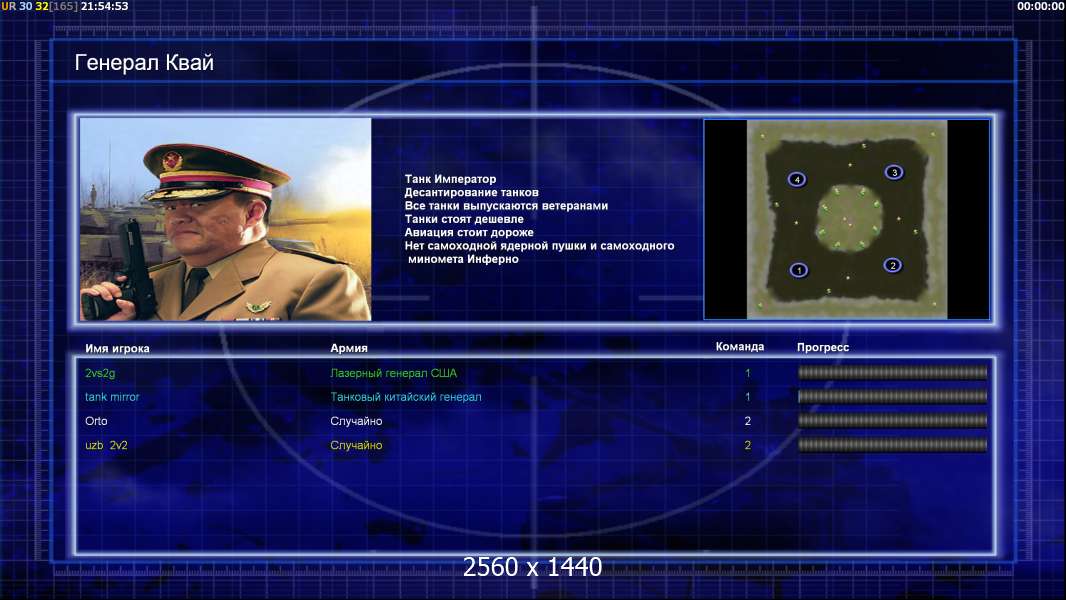
Task: Click the progress bar for player Orto
Action: 892,421
